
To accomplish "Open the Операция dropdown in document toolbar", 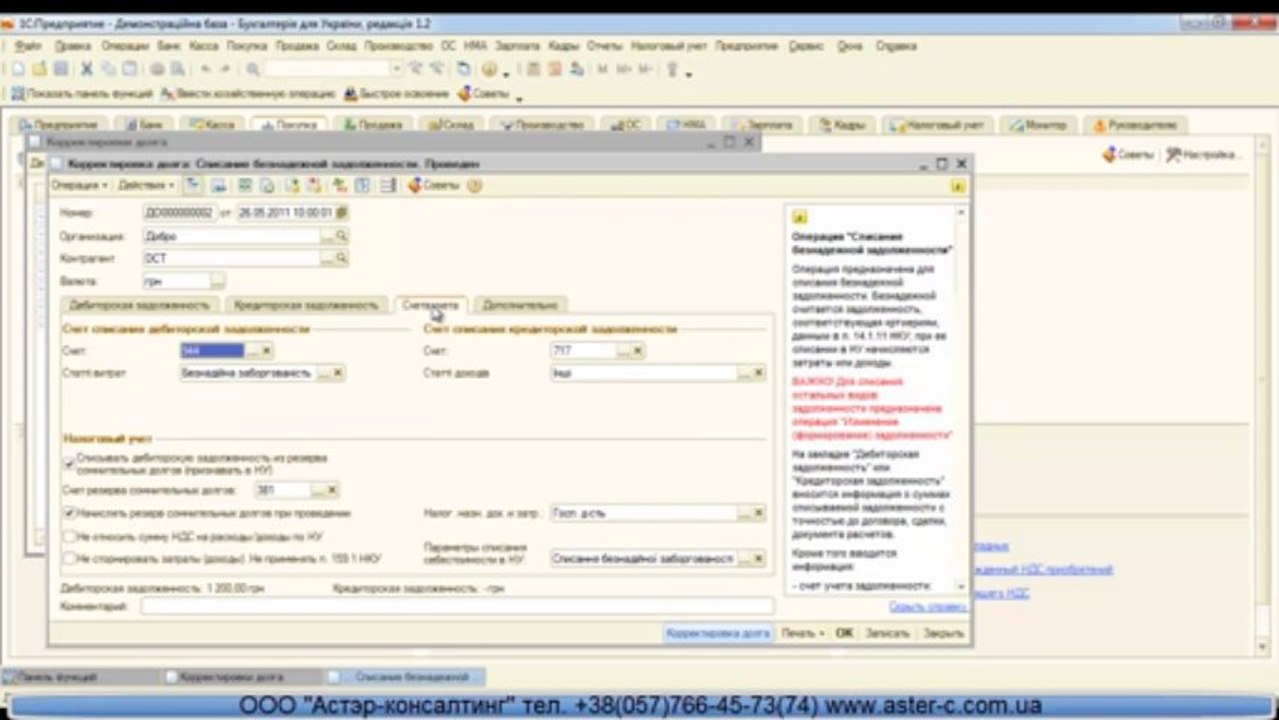I will click(x=79, y=185).
